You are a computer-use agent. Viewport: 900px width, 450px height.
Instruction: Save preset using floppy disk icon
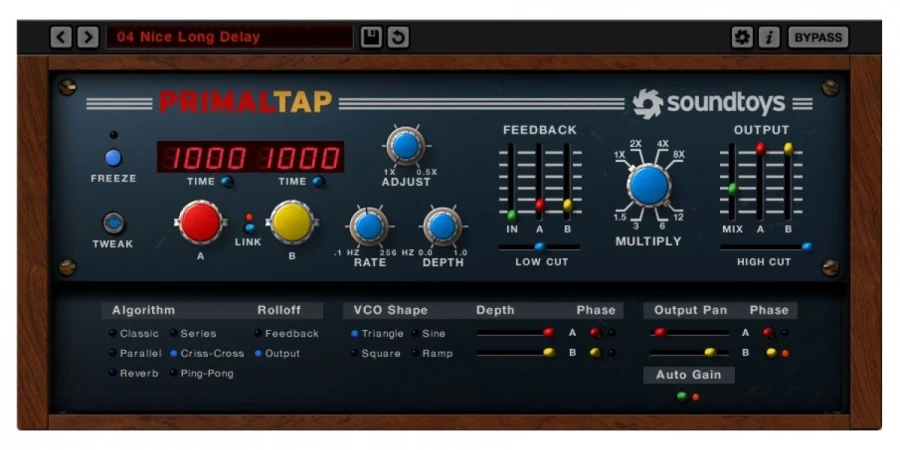371,37
